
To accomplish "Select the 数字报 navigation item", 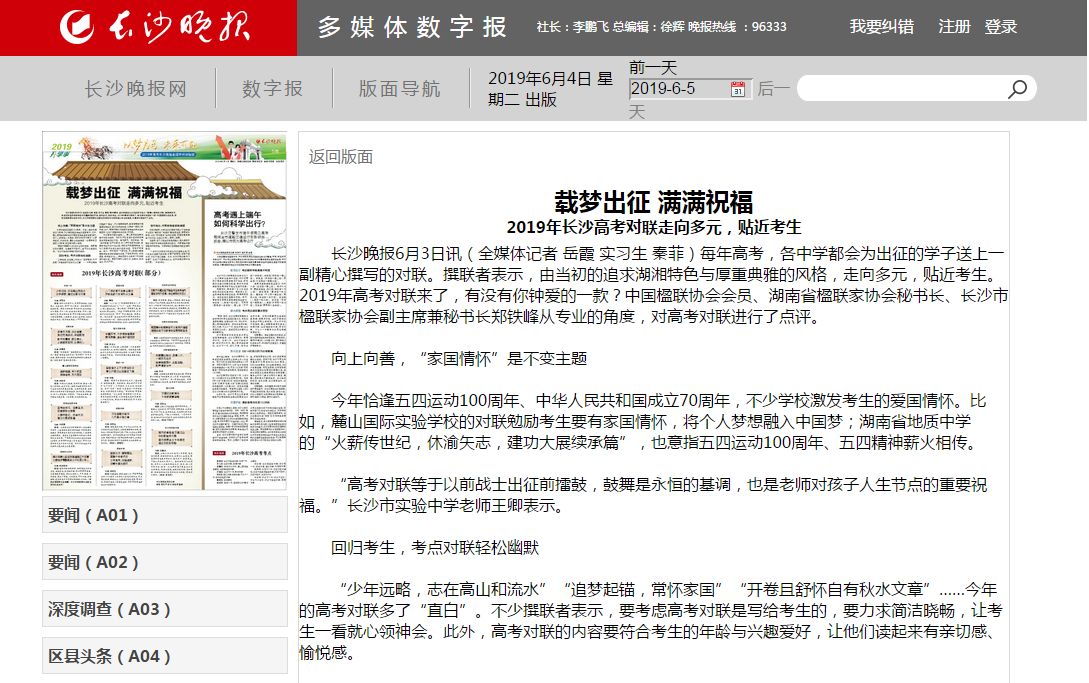I will tap(272, 89).
